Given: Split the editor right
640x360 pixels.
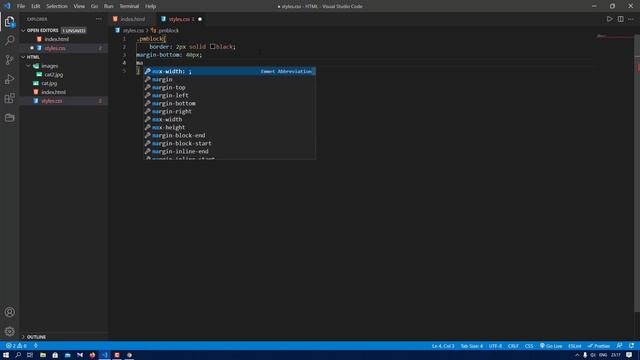Looking at the screenshot, I should click(620, 19).
